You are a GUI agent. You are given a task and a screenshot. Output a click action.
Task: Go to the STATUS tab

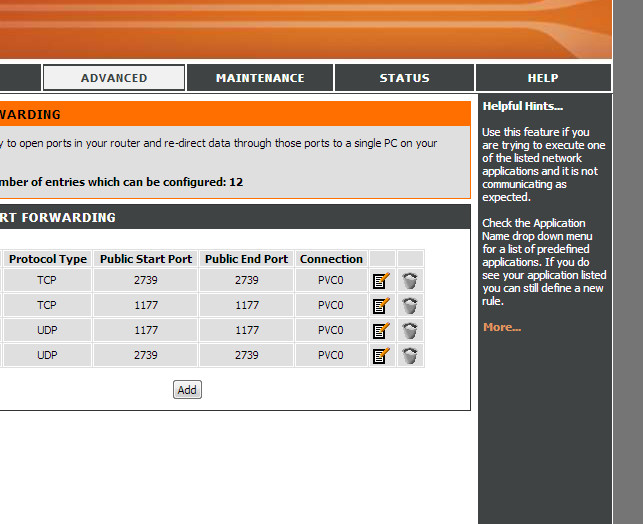[x=404, y=78]
